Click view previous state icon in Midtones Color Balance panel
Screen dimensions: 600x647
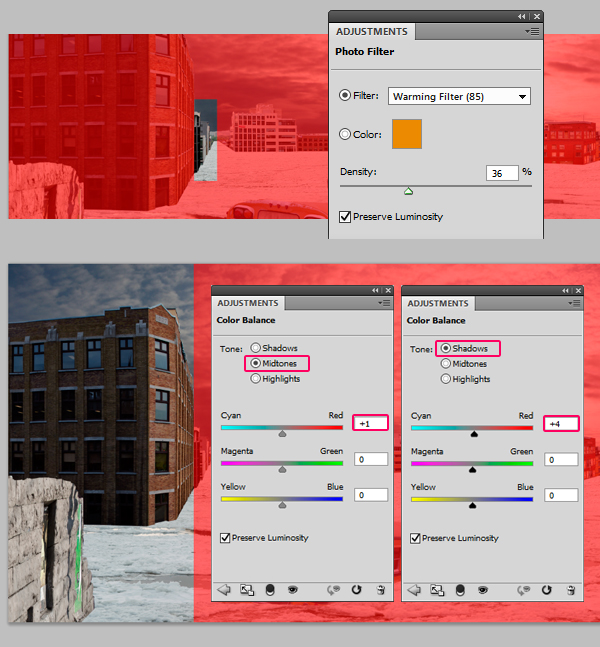[x=333, y=590]
